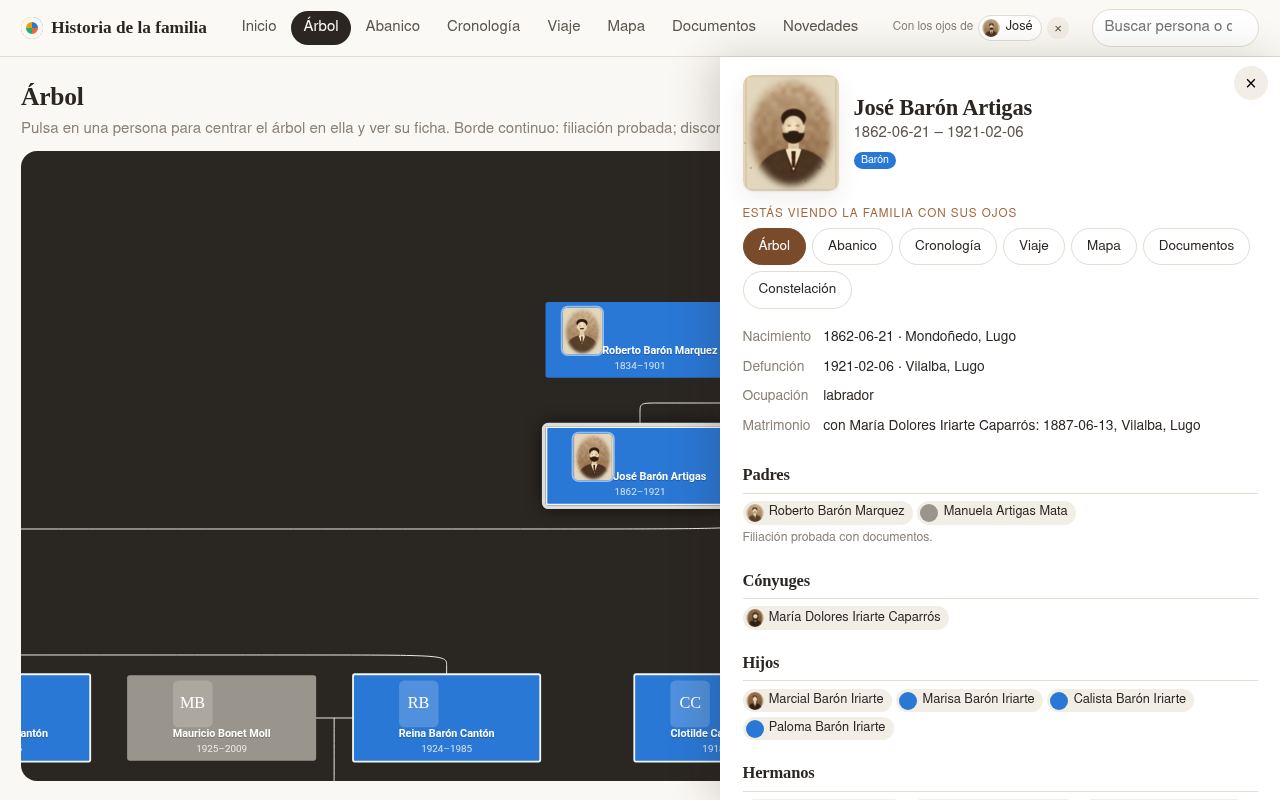
Task: Open José Barón Artigas large portrait photo
Action: coord(791,133)
